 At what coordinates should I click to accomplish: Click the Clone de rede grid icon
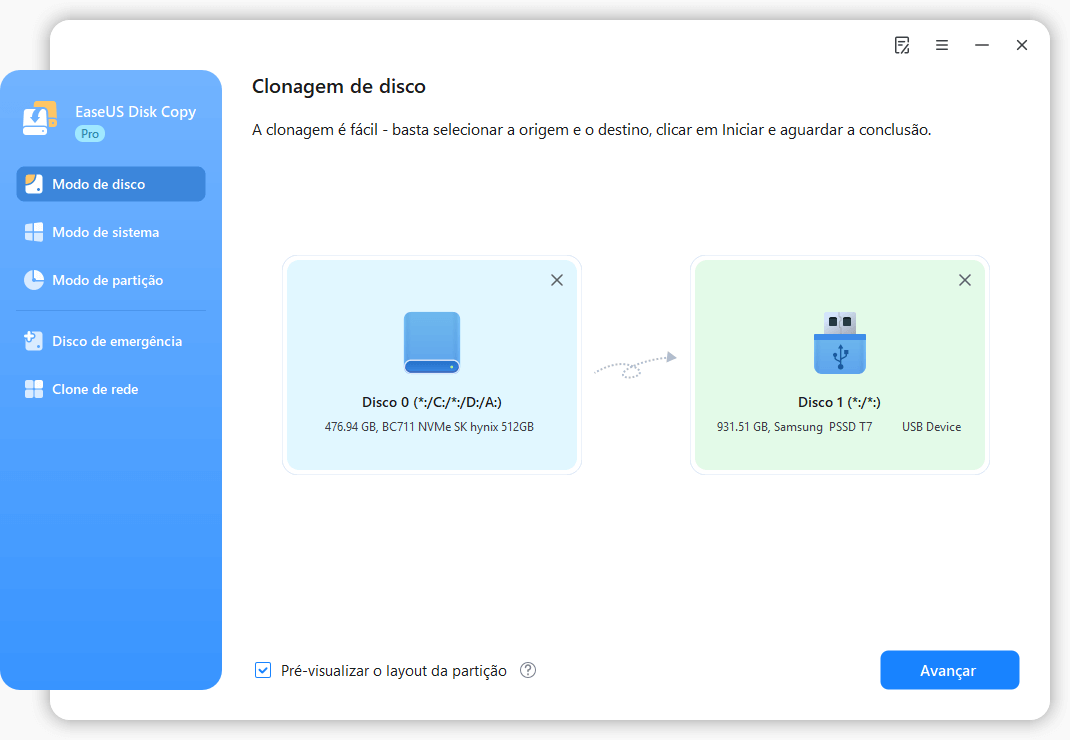tap(34, 389)
